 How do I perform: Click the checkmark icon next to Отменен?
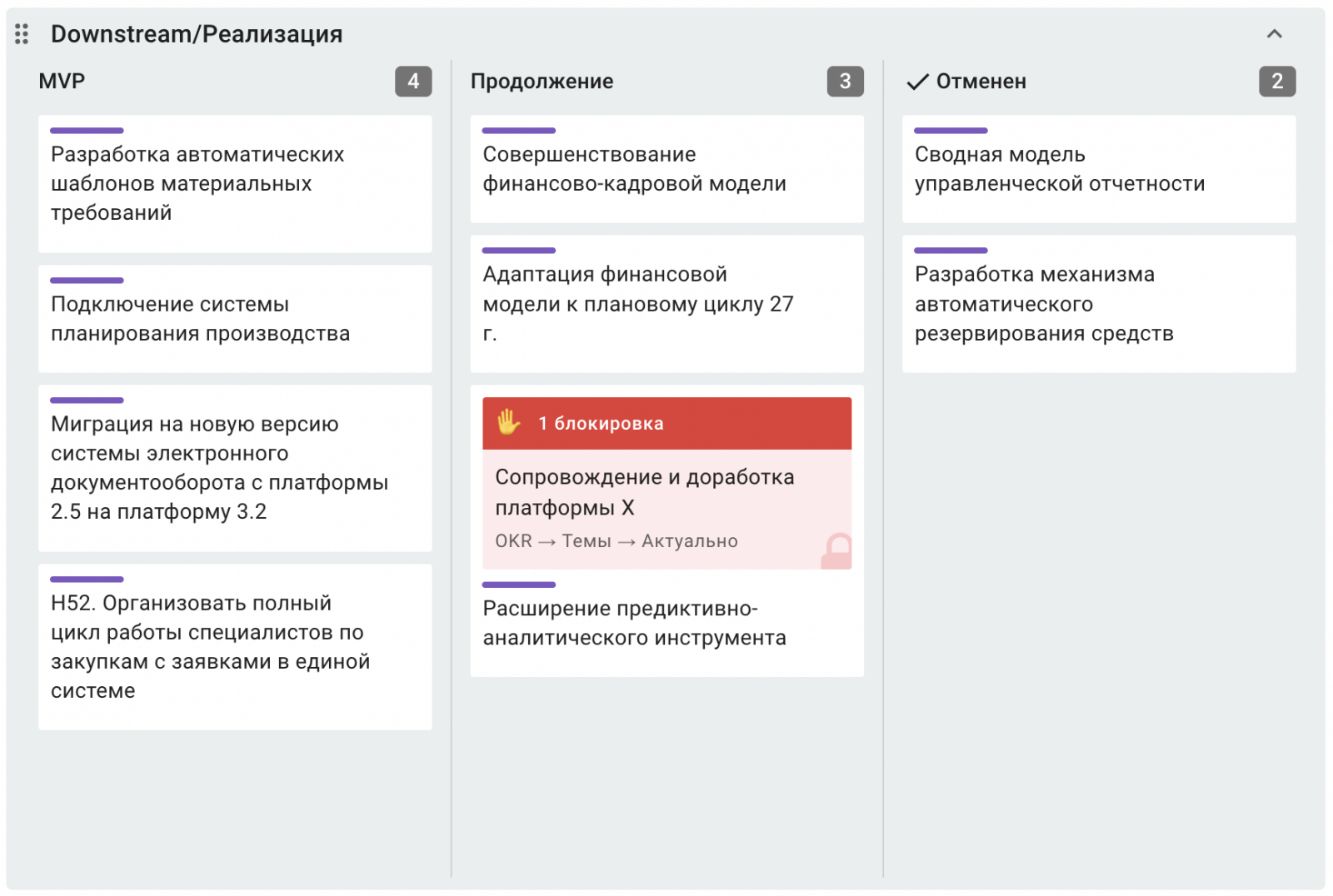917,82
